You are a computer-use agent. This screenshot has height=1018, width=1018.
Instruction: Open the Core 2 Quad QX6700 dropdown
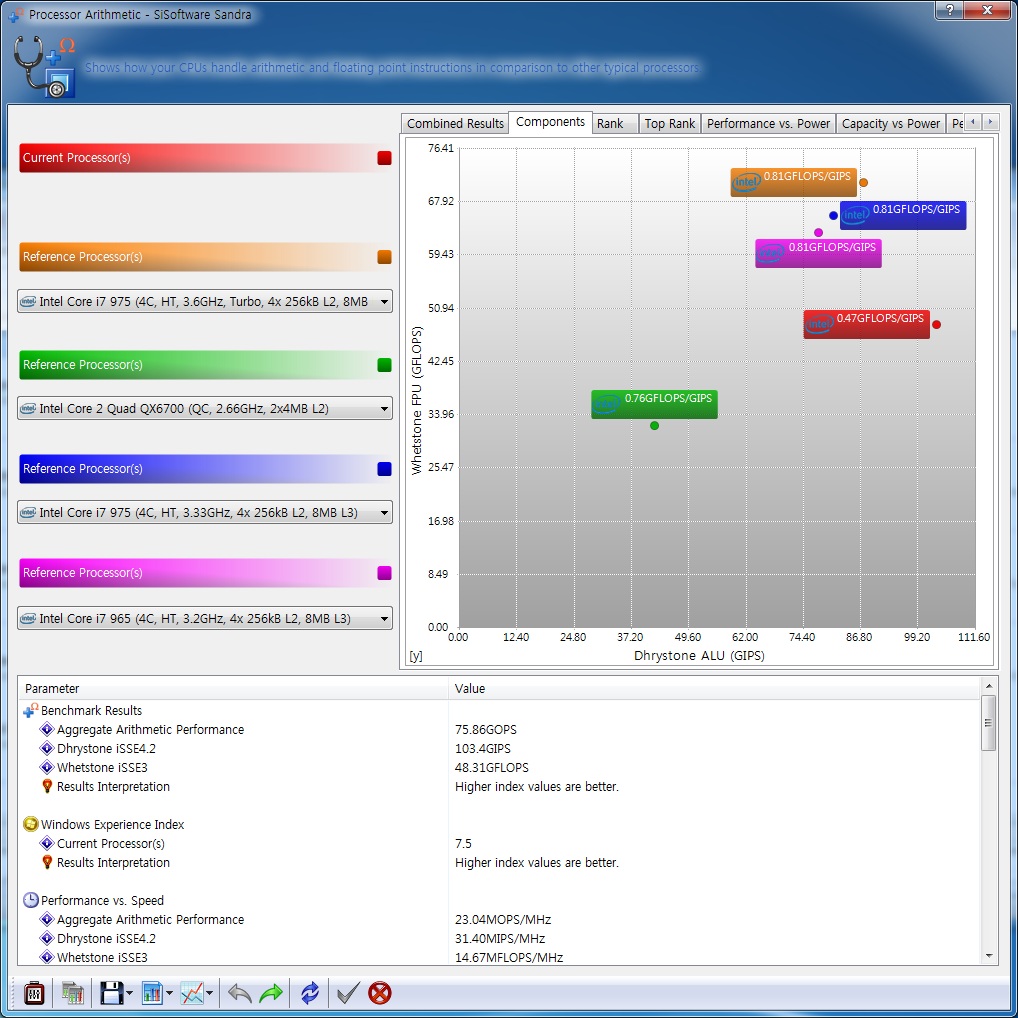coord(205,408)
